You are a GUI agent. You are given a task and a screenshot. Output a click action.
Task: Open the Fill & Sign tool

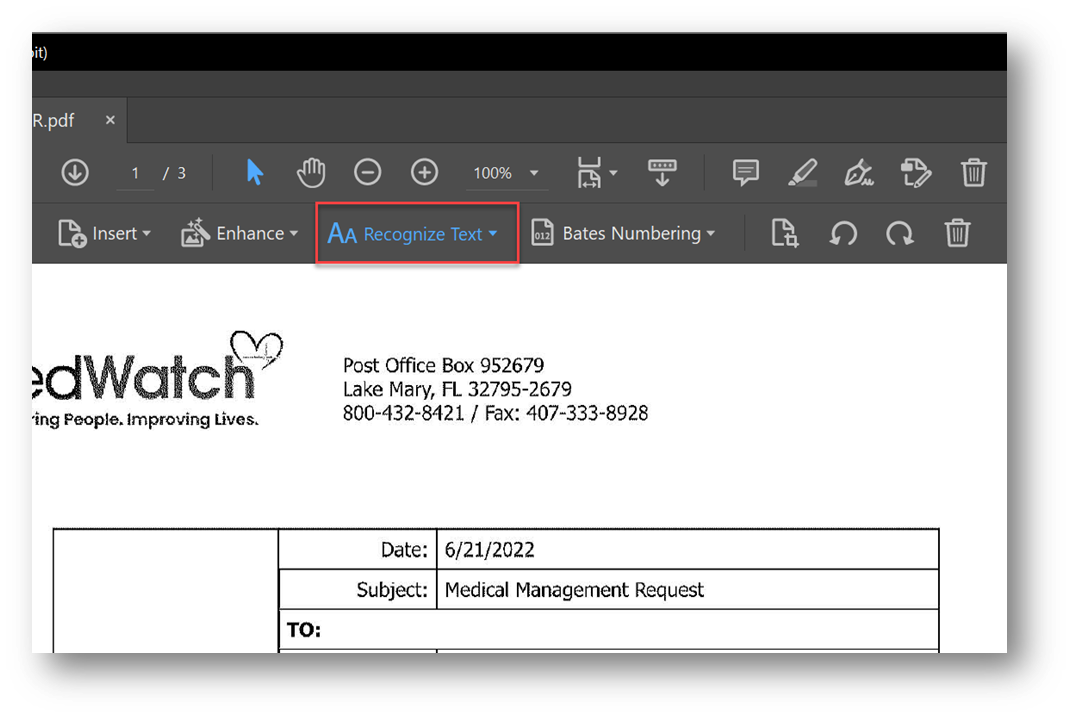859,172
